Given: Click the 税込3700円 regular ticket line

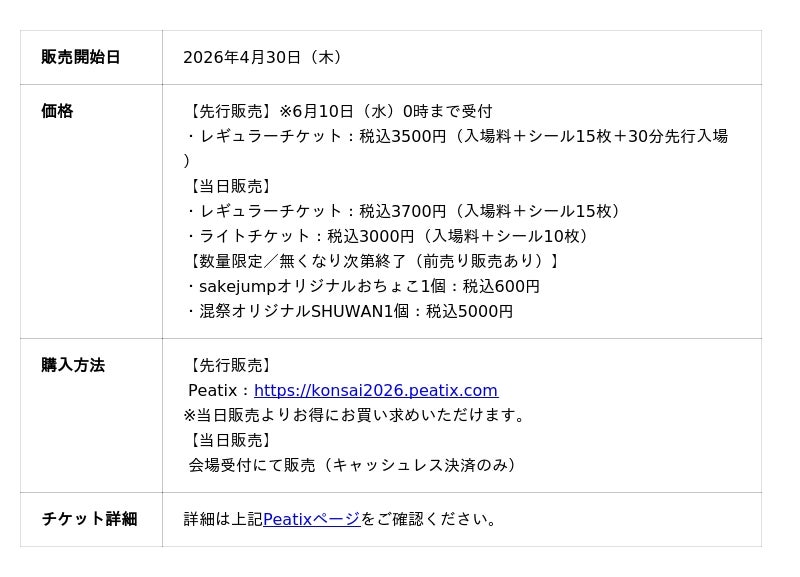Looking at the screenshot, I should (405, 211).
